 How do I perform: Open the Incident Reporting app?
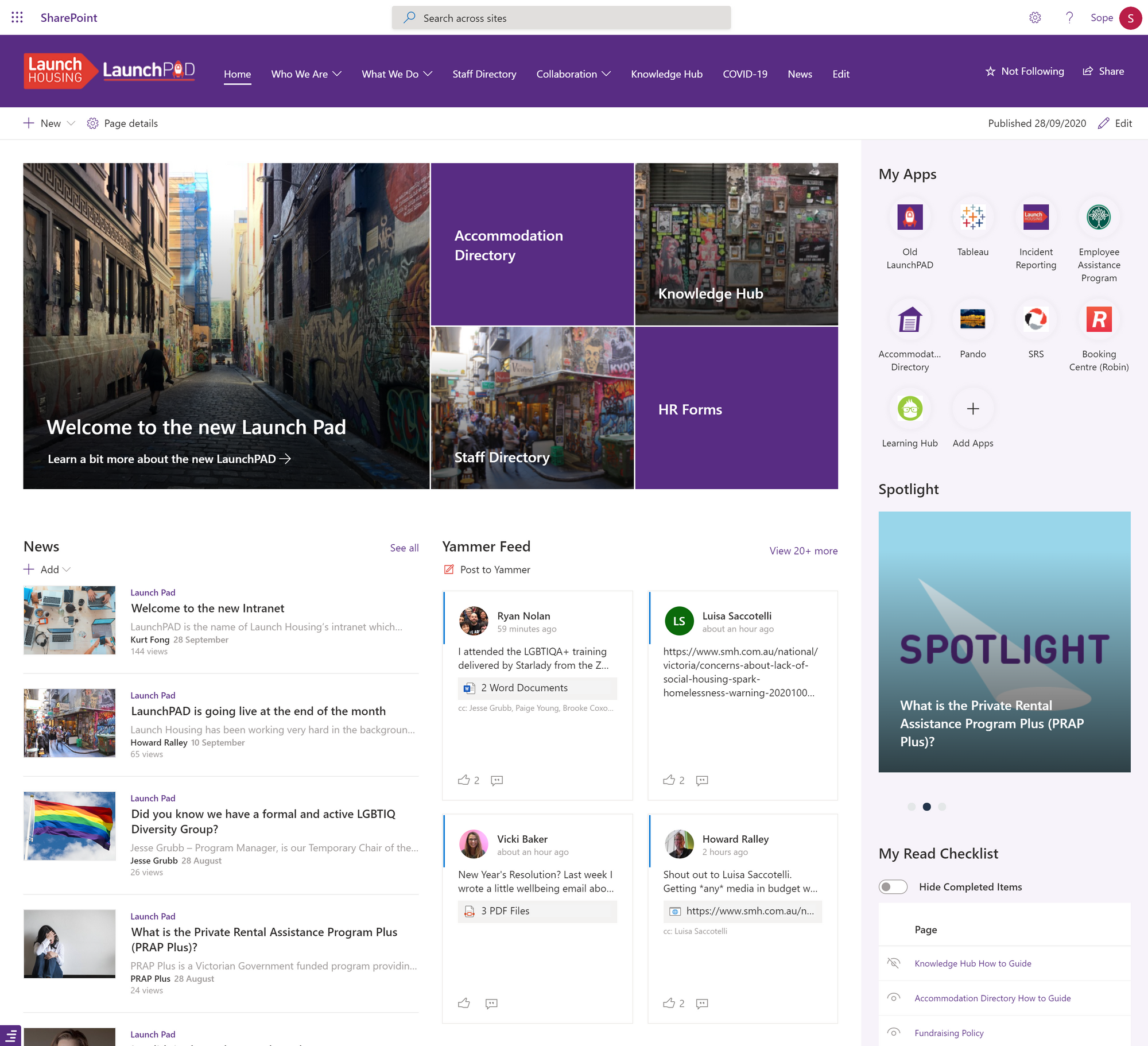[1036, 217]
